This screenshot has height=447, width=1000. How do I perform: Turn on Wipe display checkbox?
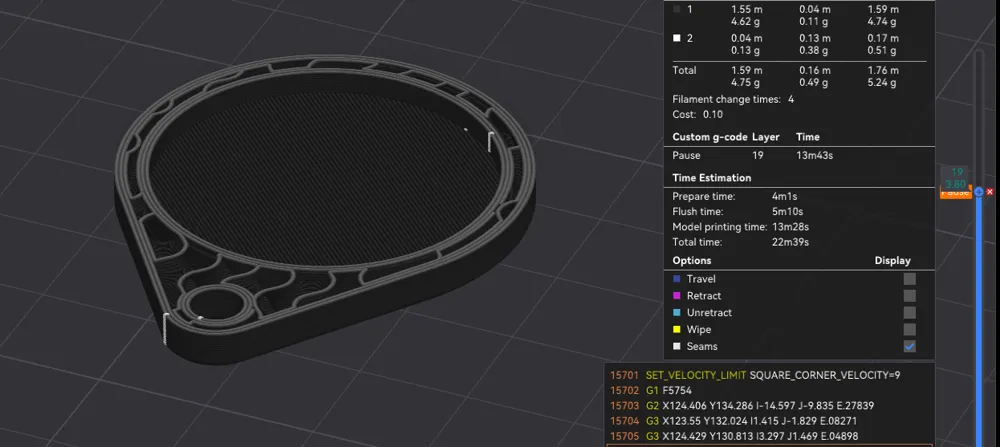tap(909, 330)
